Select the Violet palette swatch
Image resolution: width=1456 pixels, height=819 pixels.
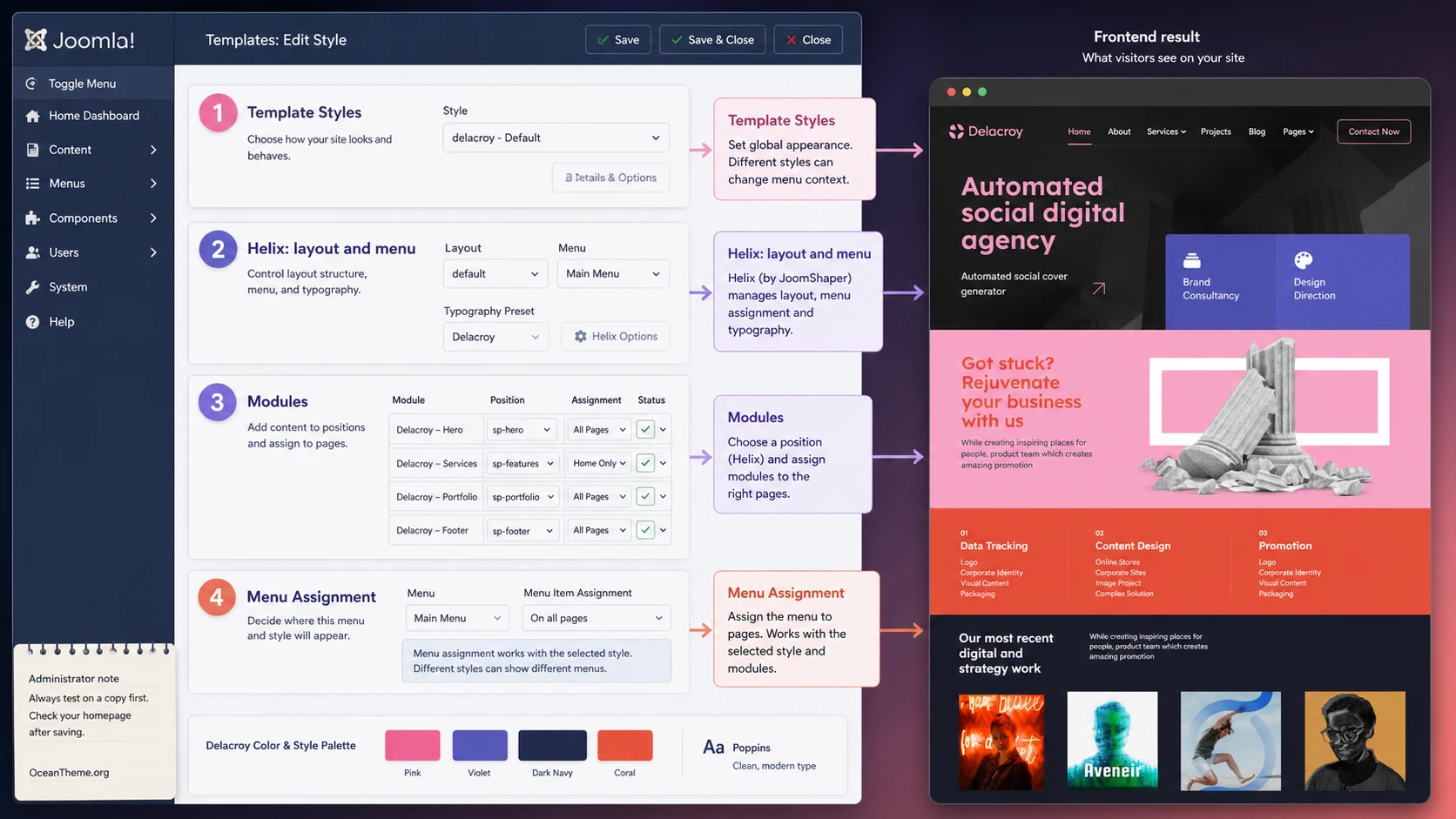click(480, 746)
